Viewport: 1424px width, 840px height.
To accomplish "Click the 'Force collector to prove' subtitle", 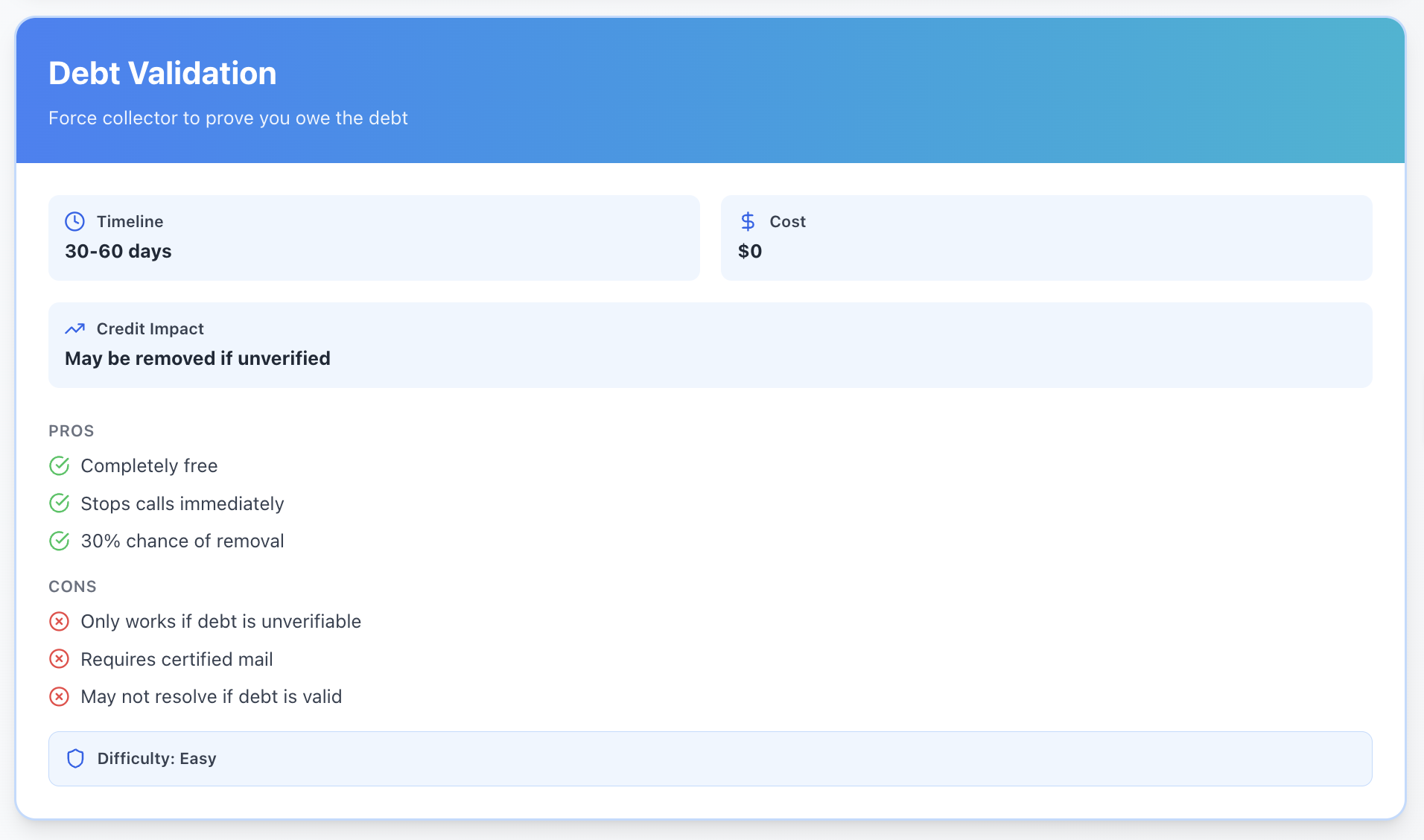I will (x=228, y=118).
